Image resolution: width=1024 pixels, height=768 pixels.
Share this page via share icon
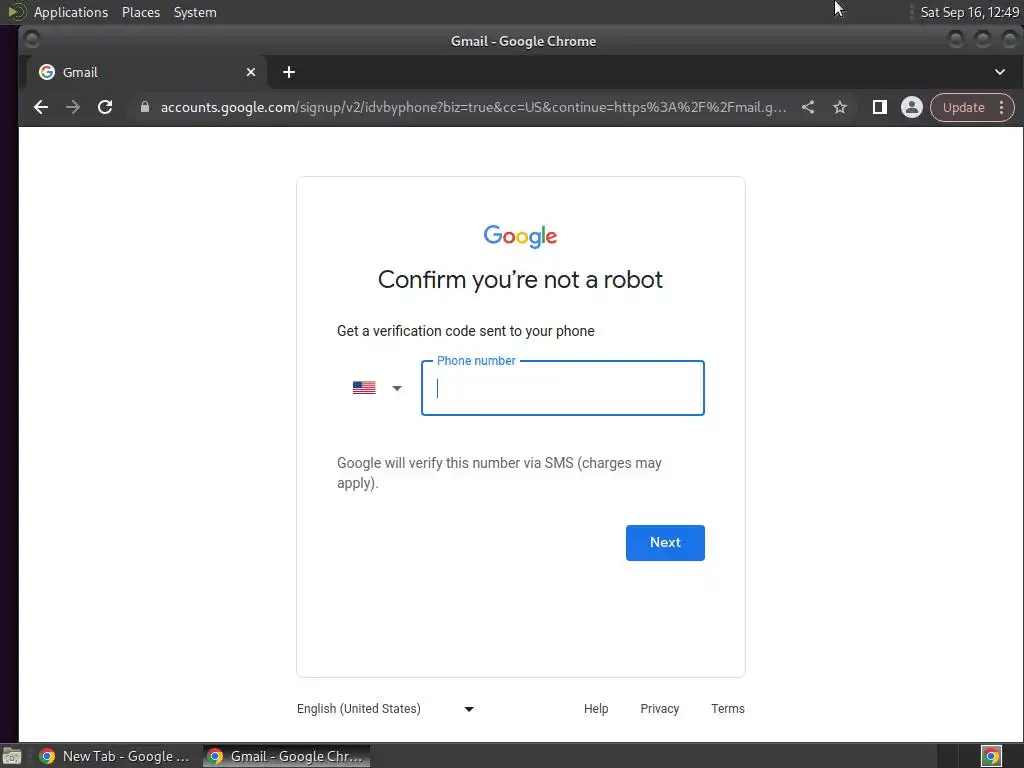(x=808, y=107)
